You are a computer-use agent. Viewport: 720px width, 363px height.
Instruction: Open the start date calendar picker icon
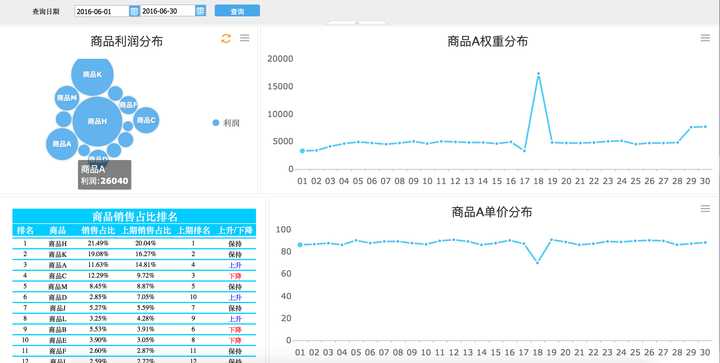point(134,11)
